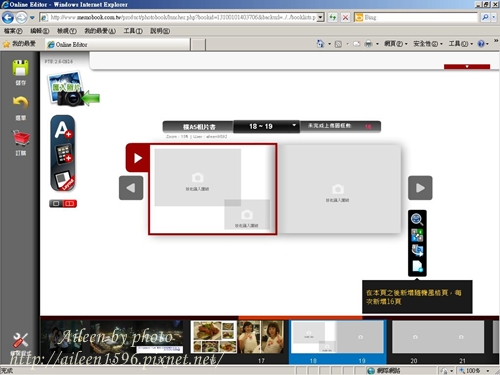Click the Bing search box
This screenshot has width=500, height=375.
(x=417, y=17)
